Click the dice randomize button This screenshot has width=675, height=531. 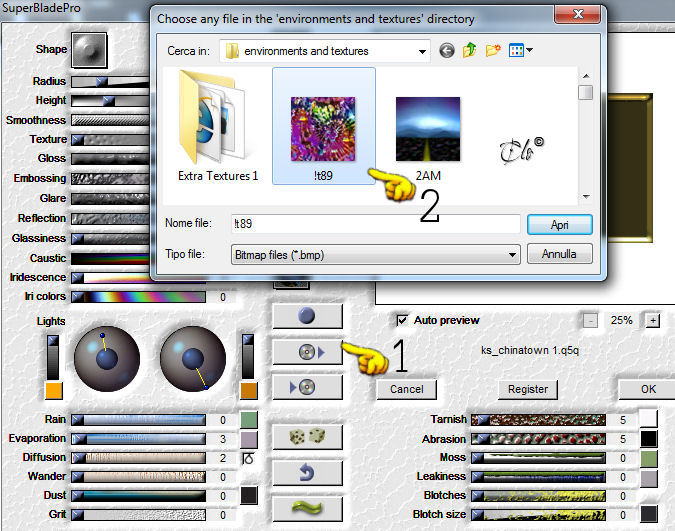point(307,437)
